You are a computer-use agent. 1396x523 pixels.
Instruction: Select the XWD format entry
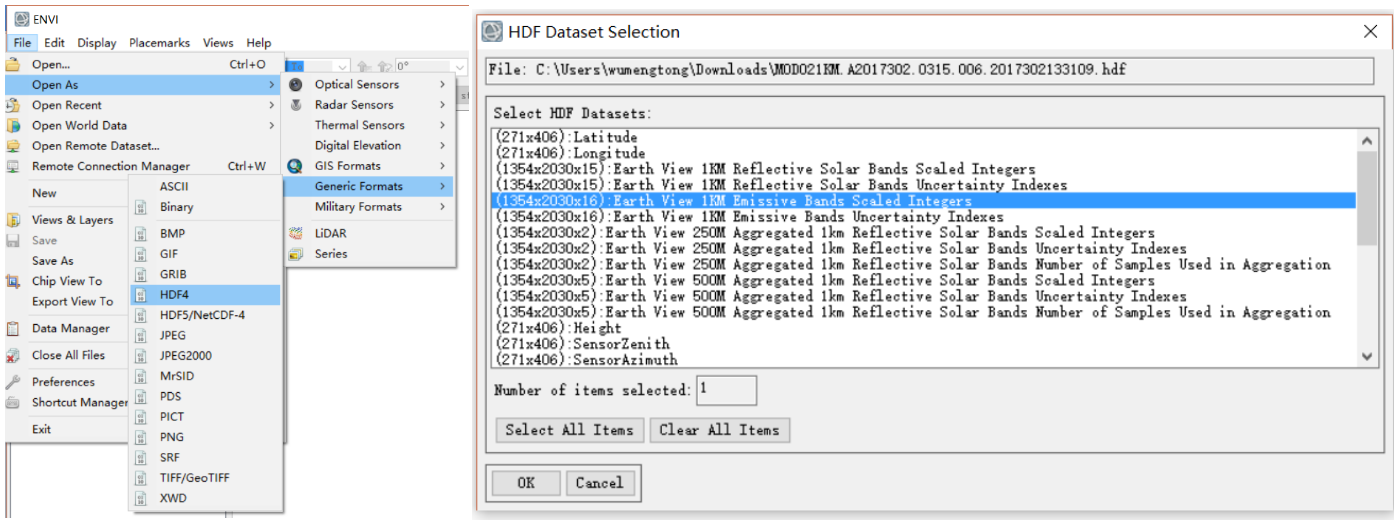pos(173,498)
